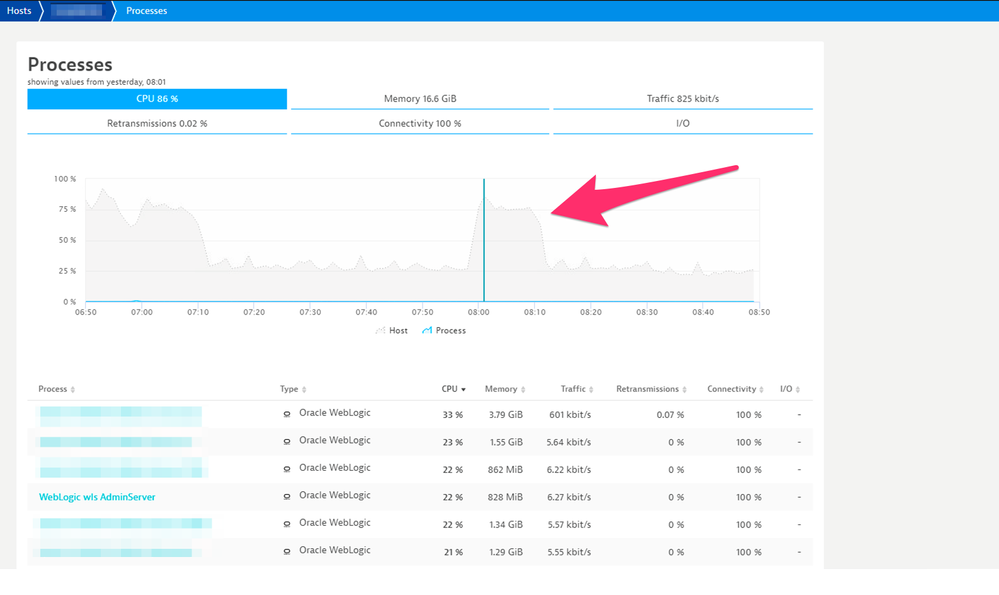
Task: Open the Traffic 825 kbit/s tab
Action: point(682,99)
